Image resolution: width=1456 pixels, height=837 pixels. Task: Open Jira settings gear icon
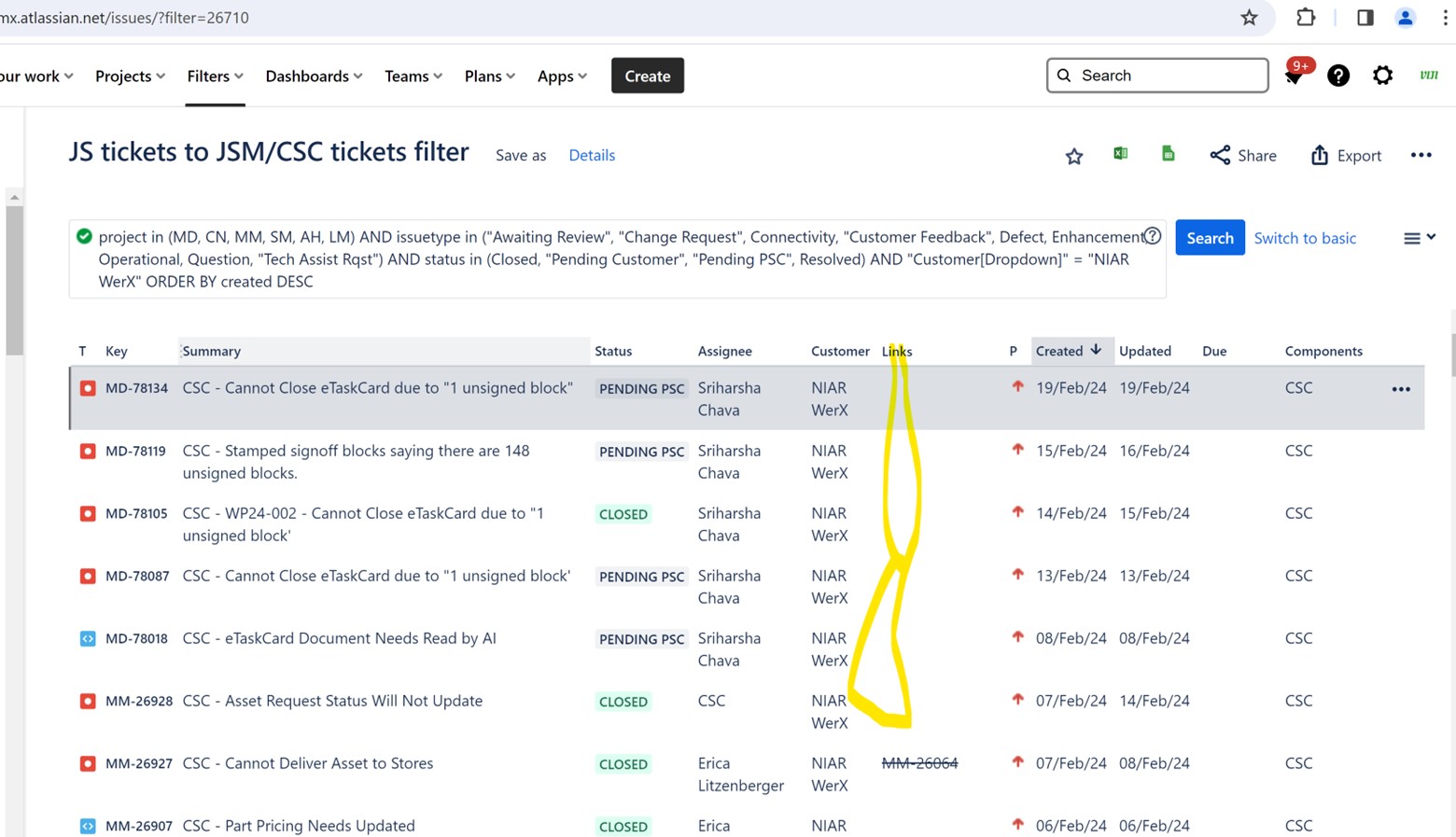pyautogui.click(x=1382, y=76)
